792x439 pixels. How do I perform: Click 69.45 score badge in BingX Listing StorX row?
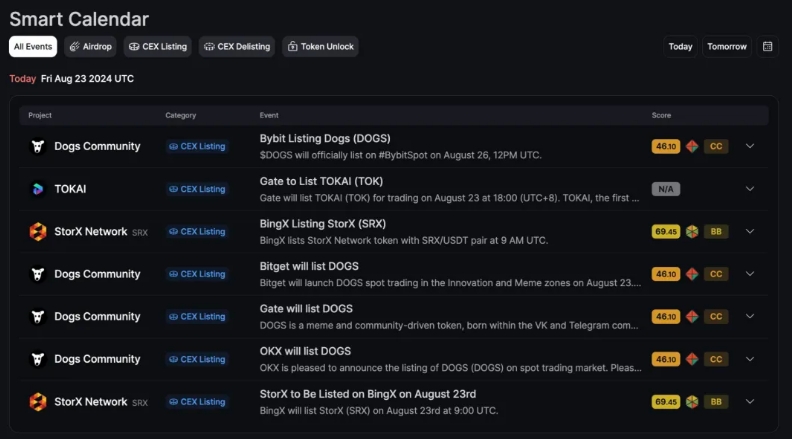pos(666,231)
